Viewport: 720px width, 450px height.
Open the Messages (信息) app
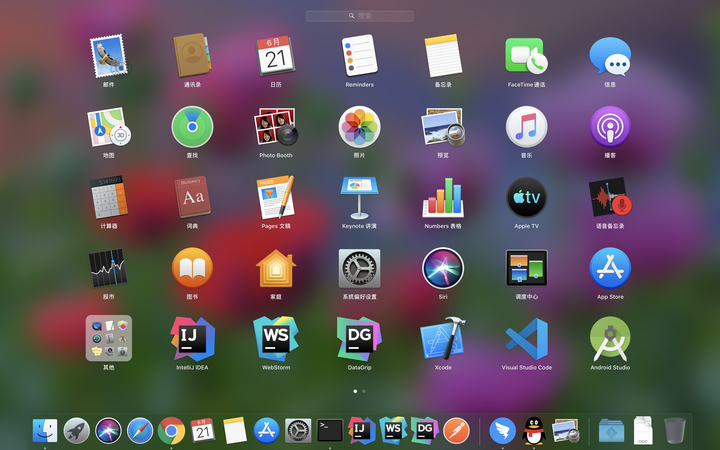pos(610,56)
